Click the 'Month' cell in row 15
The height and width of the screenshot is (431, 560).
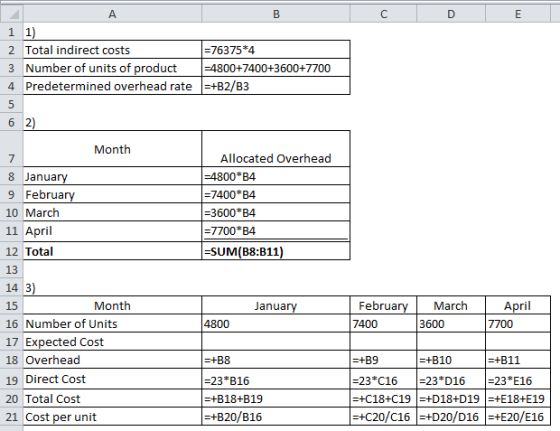(x=112, y=306)
